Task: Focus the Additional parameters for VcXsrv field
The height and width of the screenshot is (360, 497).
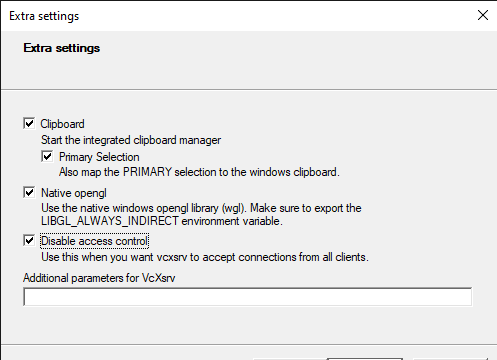Action: (x=248, y=297)
